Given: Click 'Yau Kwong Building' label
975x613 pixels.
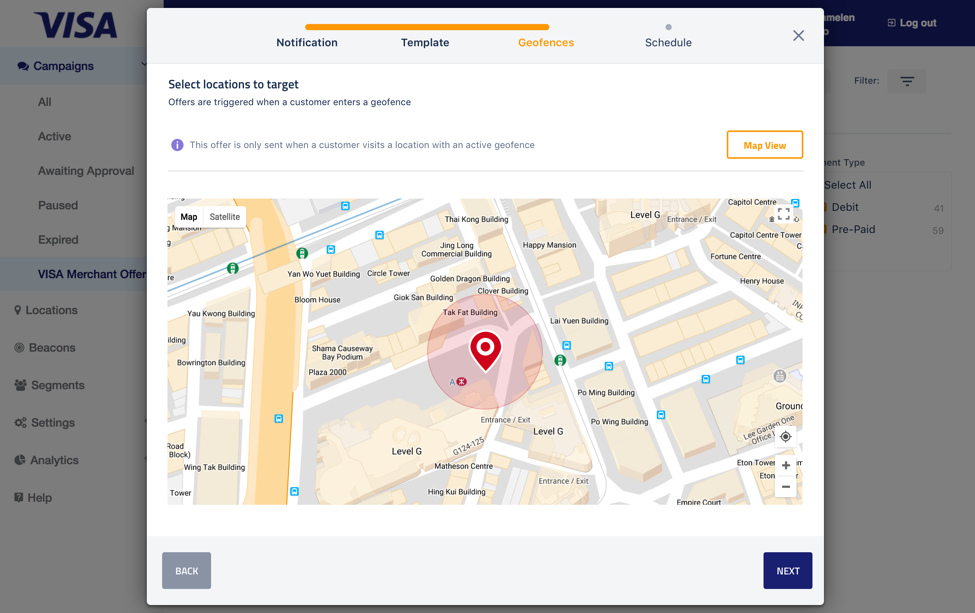Looking at the screenshot, I should (x=221, y=313).
